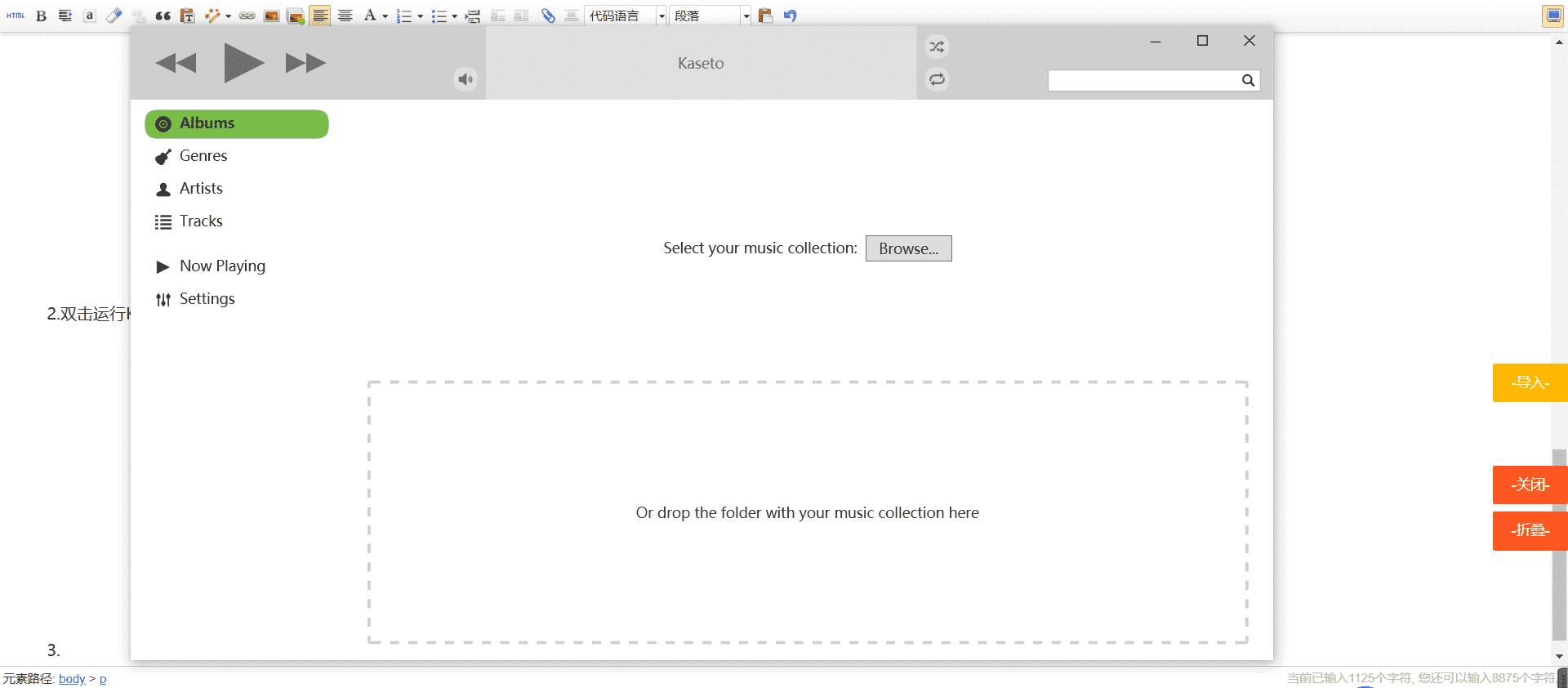Open the 段落 paragraph format dropdown

click(710, 16)
